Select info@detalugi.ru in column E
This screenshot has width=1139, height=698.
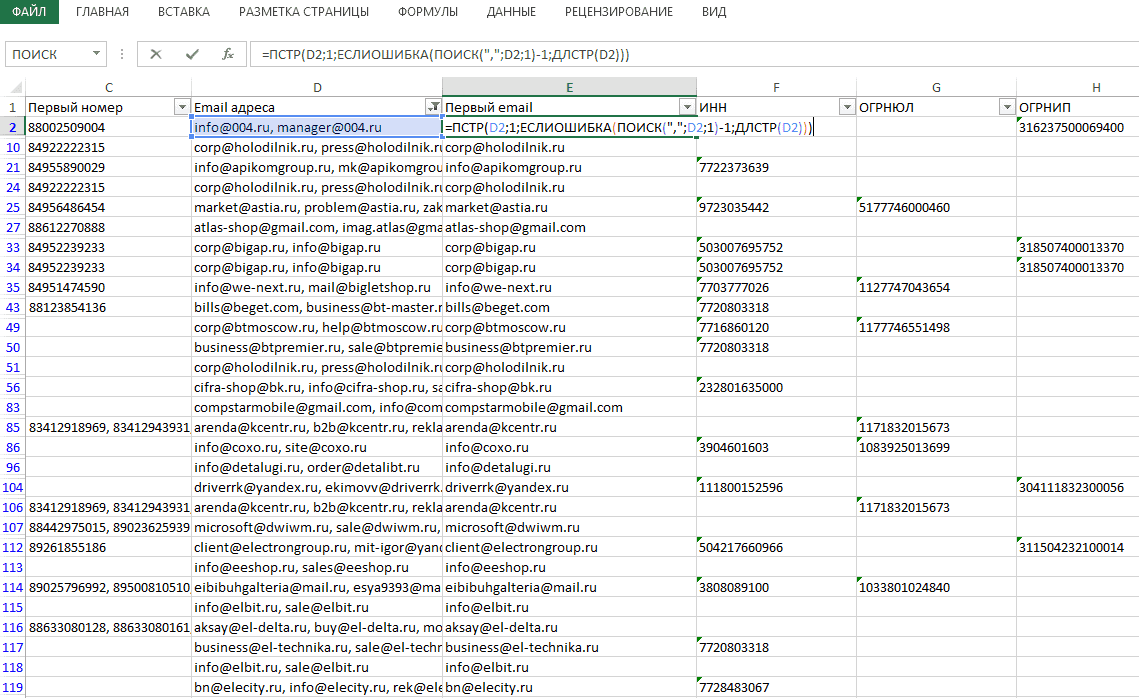pos(570,468)
